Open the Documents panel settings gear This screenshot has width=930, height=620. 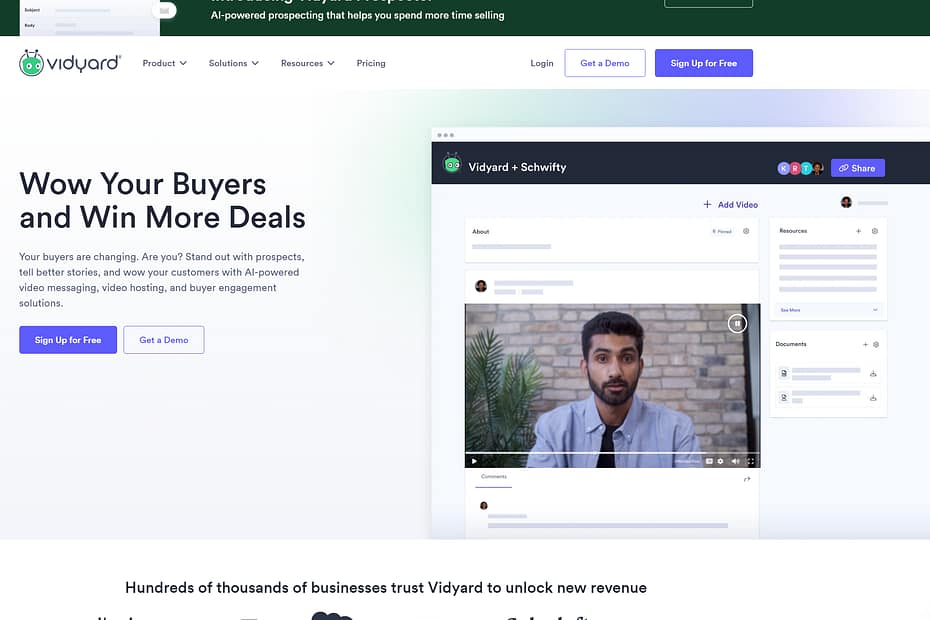pyautogui.click(x=876, y=344)
